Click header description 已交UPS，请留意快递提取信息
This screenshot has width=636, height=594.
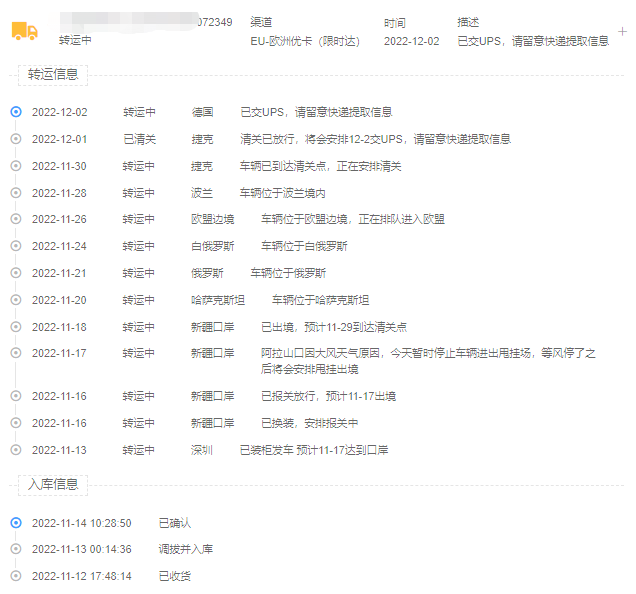[x=533, y=41]
